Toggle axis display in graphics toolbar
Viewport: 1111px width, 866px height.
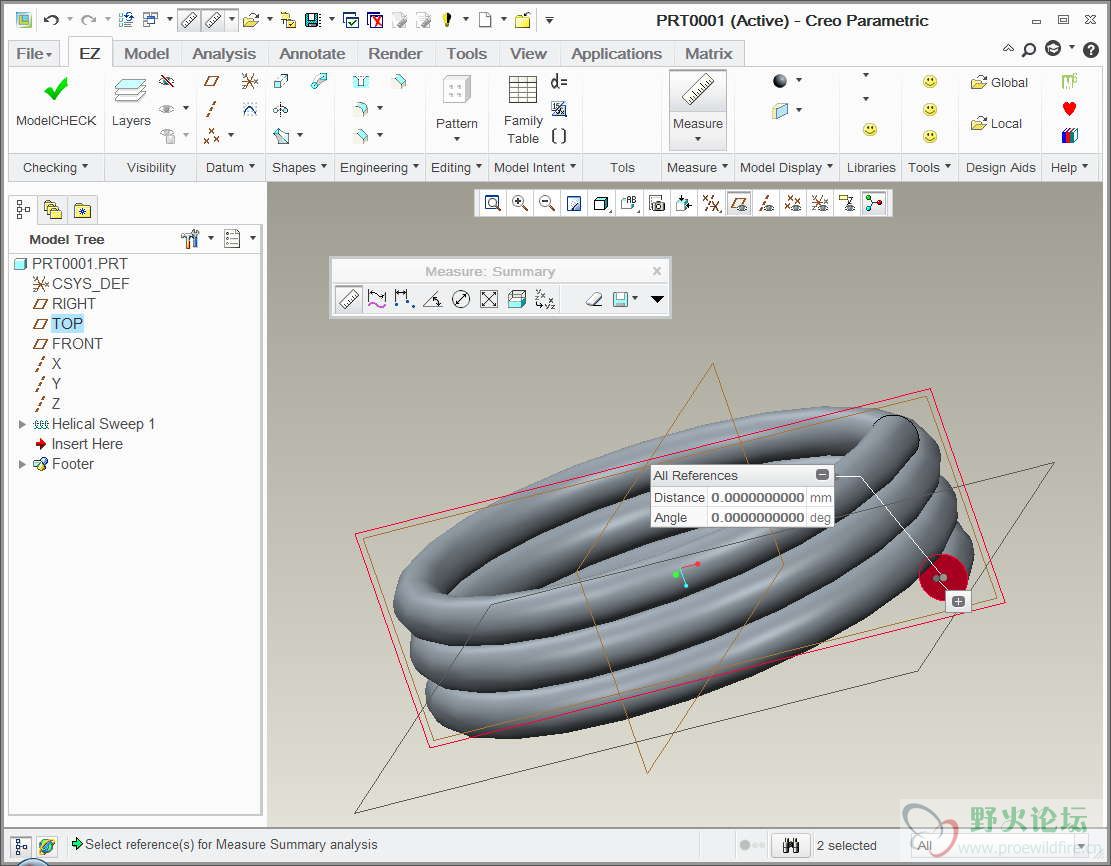pyautogui.click(x=766, y=204)
